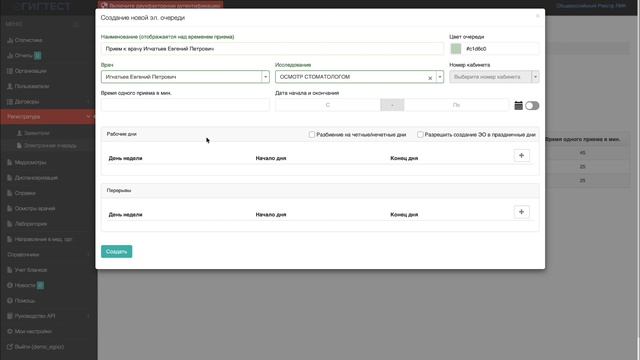640x360 pixels.
Task: Click the 'День недели' column header in Рабочие дни
Action: tap(125, 158)
